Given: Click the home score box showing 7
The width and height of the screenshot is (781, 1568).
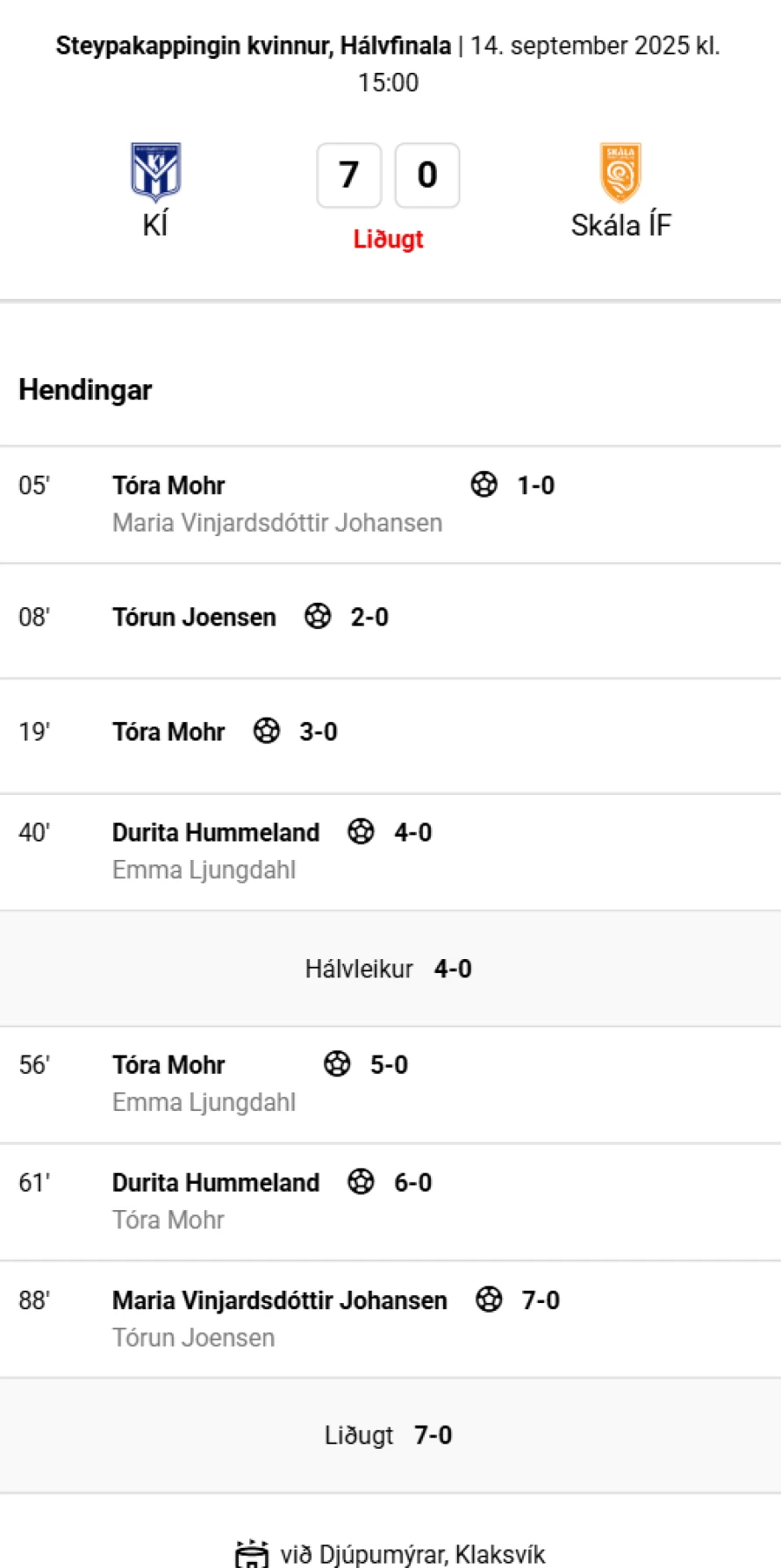Looking at the screenshot, I should tap(349, 175).
